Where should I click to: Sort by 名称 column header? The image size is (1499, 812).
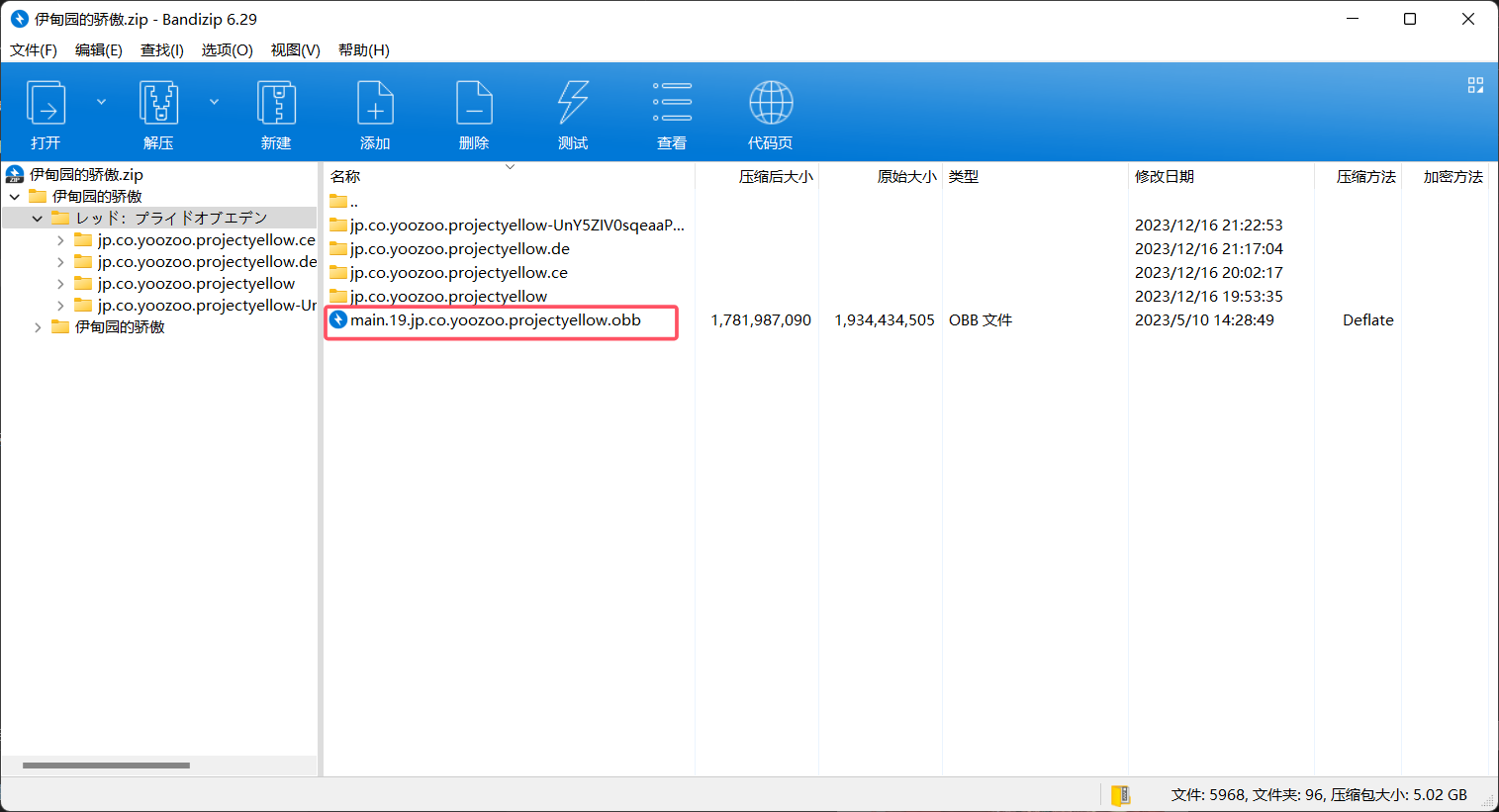tap(511, 177)
